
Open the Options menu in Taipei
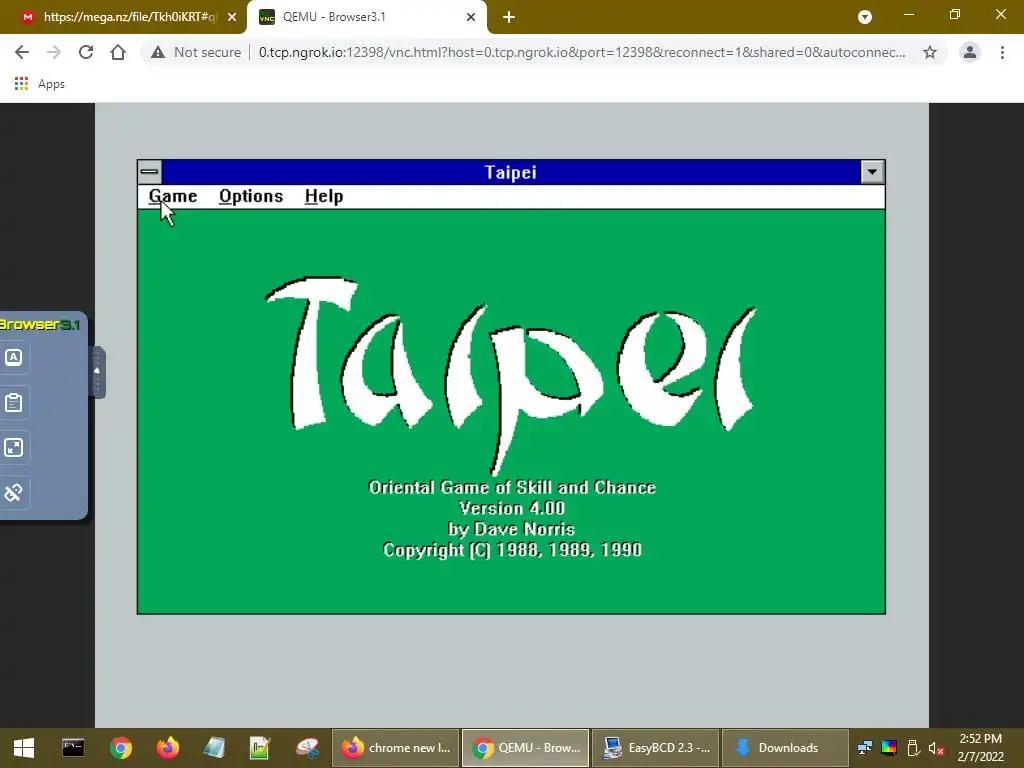(251, 196)
